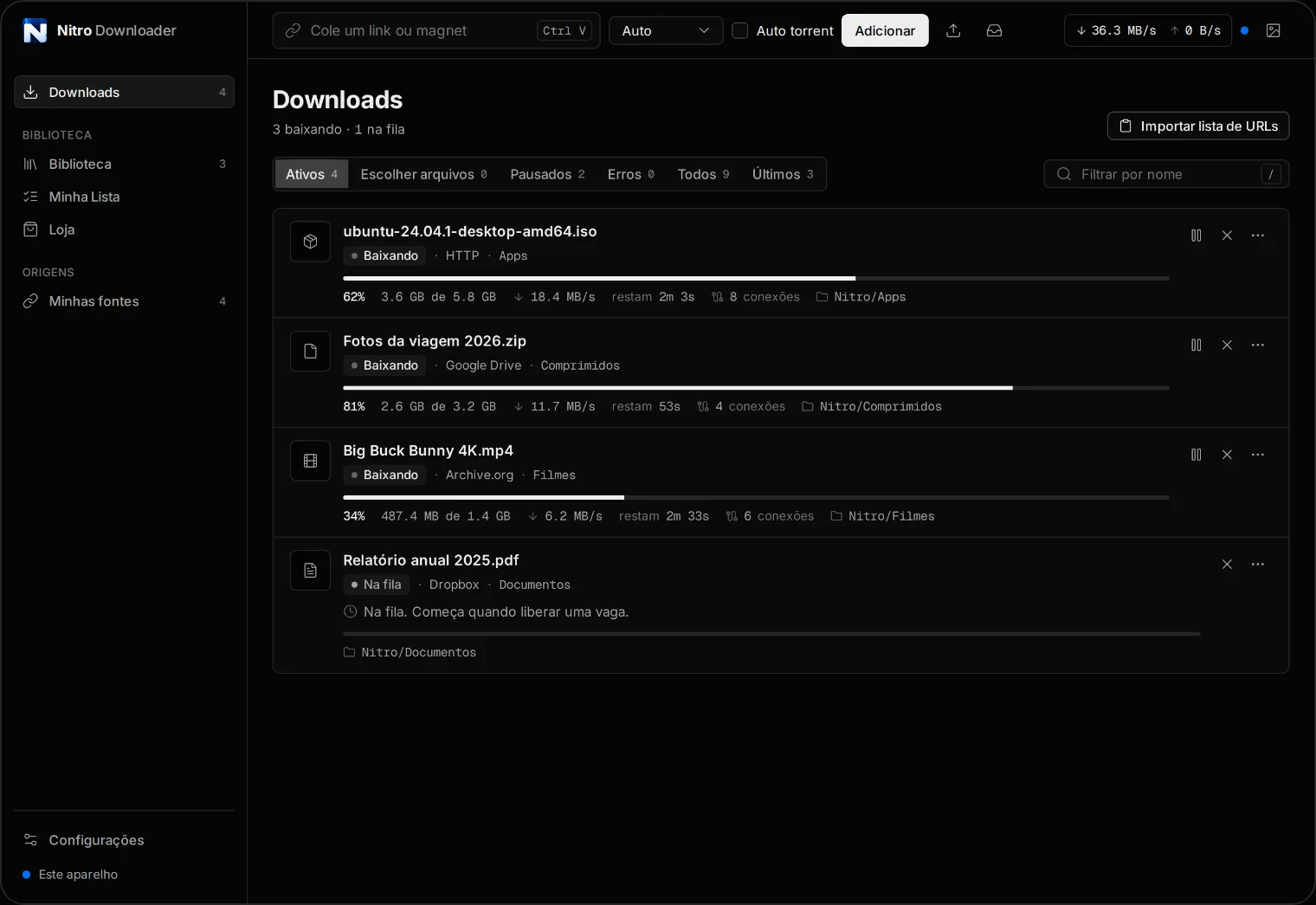Screen dimensions: 1316x905
Task: Click the document icon of Relatório anual
Action: pos(310,570)
